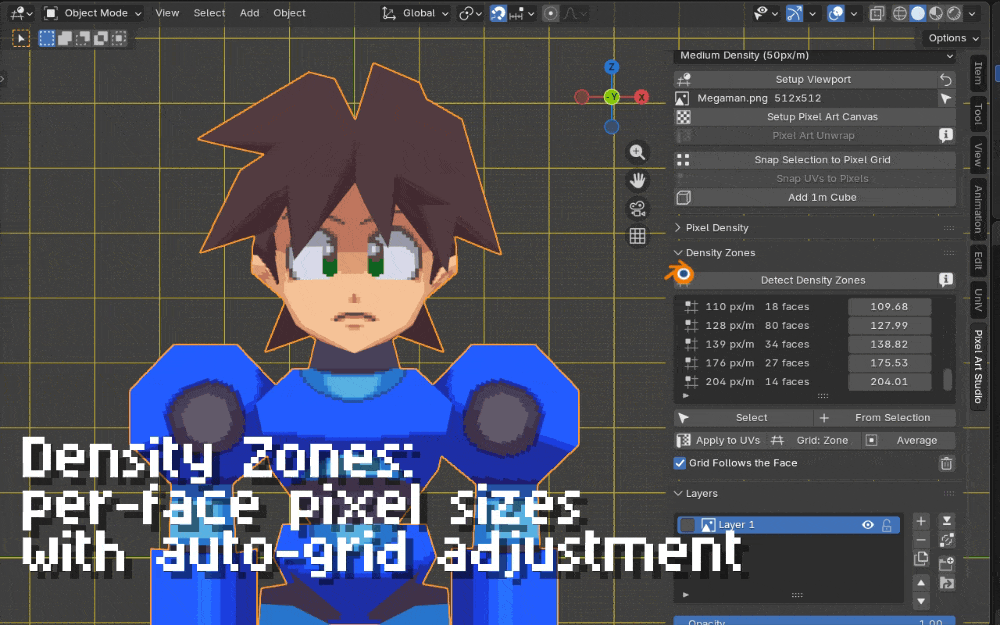This screenshot has width=1000, height=625.
Task: Open the View menu
Action: 167,13
